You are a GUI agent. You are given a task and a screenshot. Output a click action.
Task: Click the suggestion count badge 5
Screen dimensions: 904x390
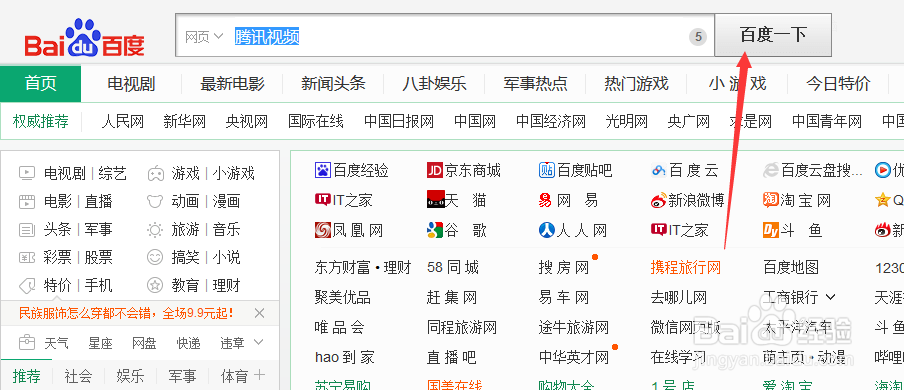coord(698,38)
